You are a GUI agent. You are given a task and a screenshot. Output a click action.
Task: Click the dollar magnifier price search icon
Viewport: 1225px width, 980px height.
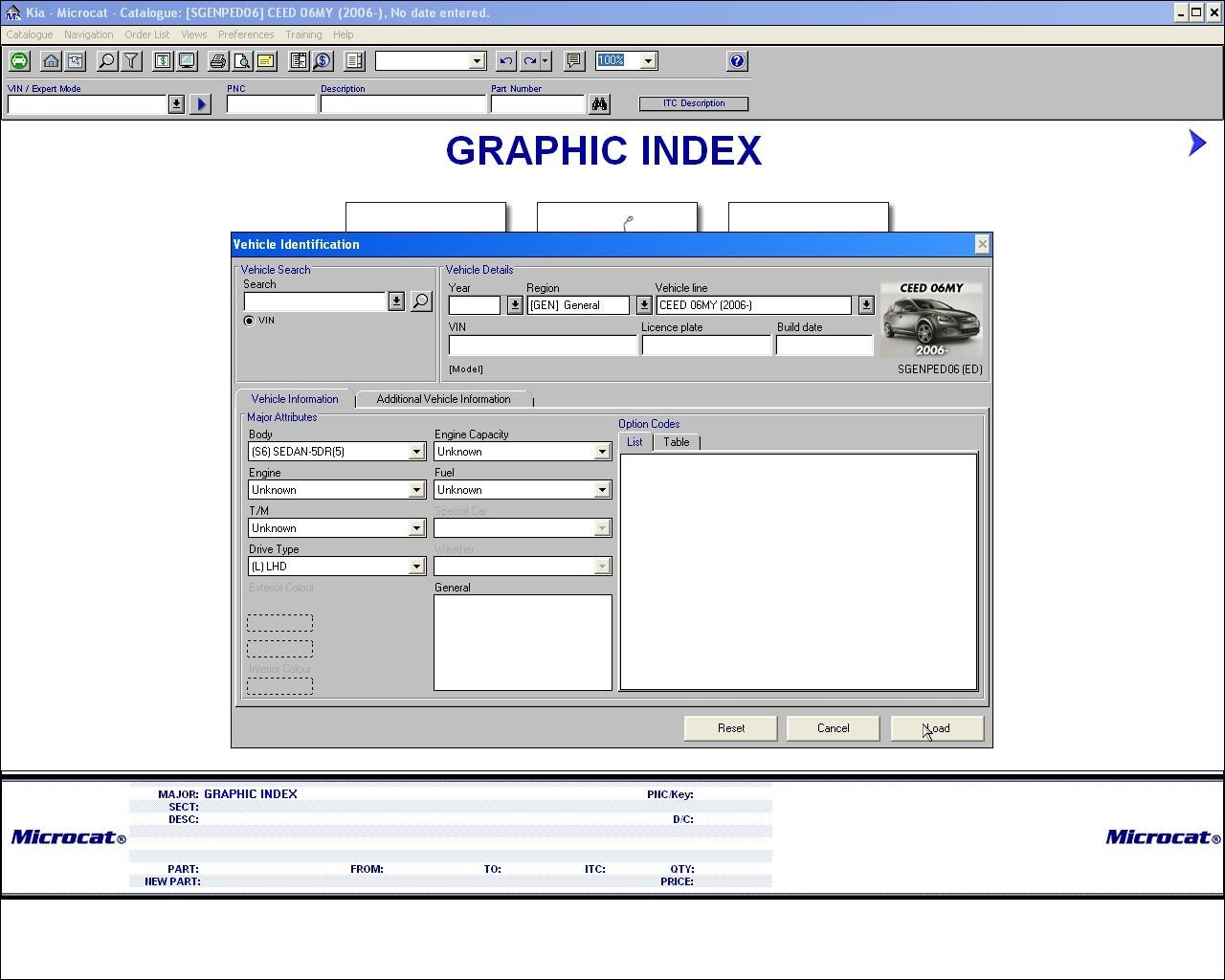(323, 61)
